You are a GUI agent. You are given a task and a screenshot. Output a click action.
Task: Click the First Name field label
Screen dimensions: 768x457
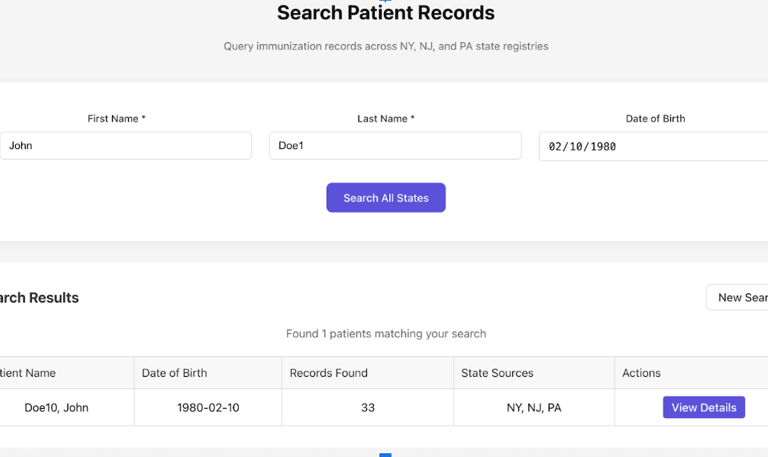116,118
